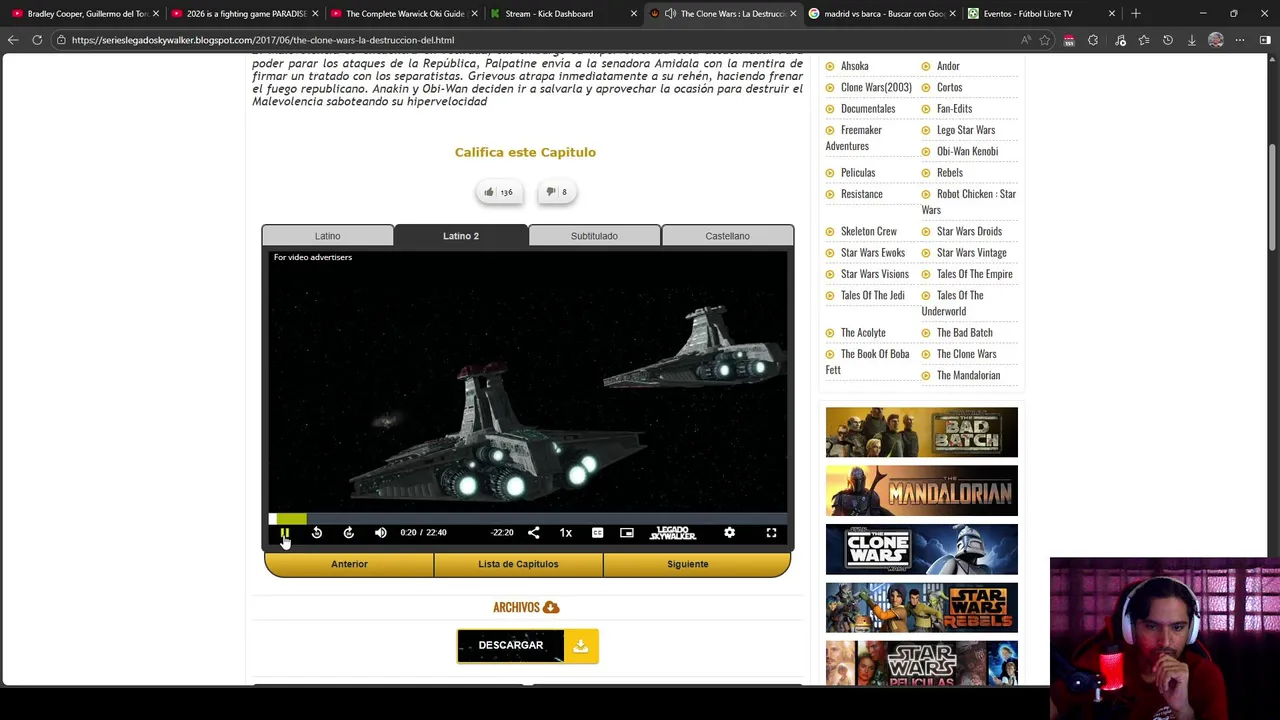Open the browser history icon

tap(1168, 40)
